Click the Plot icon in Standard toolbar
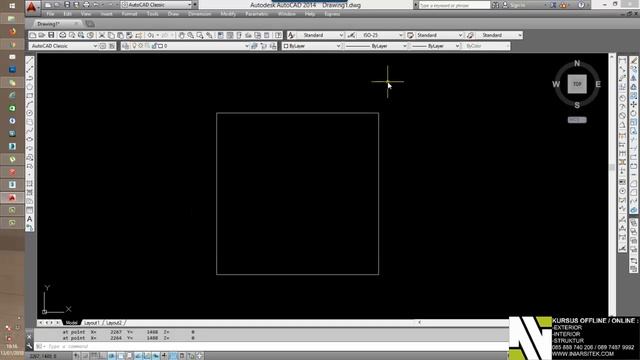640x360 pixels. pos(62,36)
